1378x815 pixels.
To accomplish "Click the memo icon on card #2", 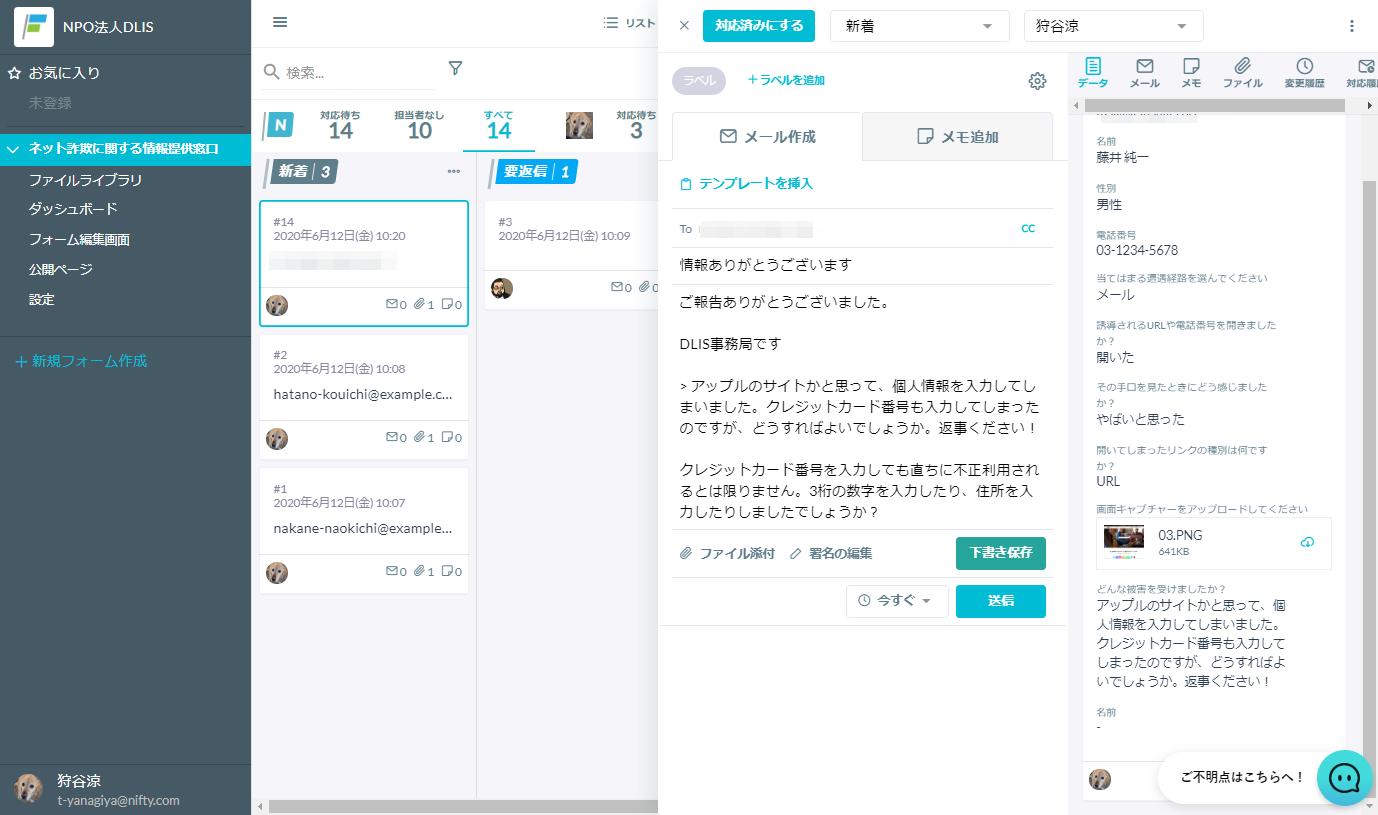I will 447,437.
